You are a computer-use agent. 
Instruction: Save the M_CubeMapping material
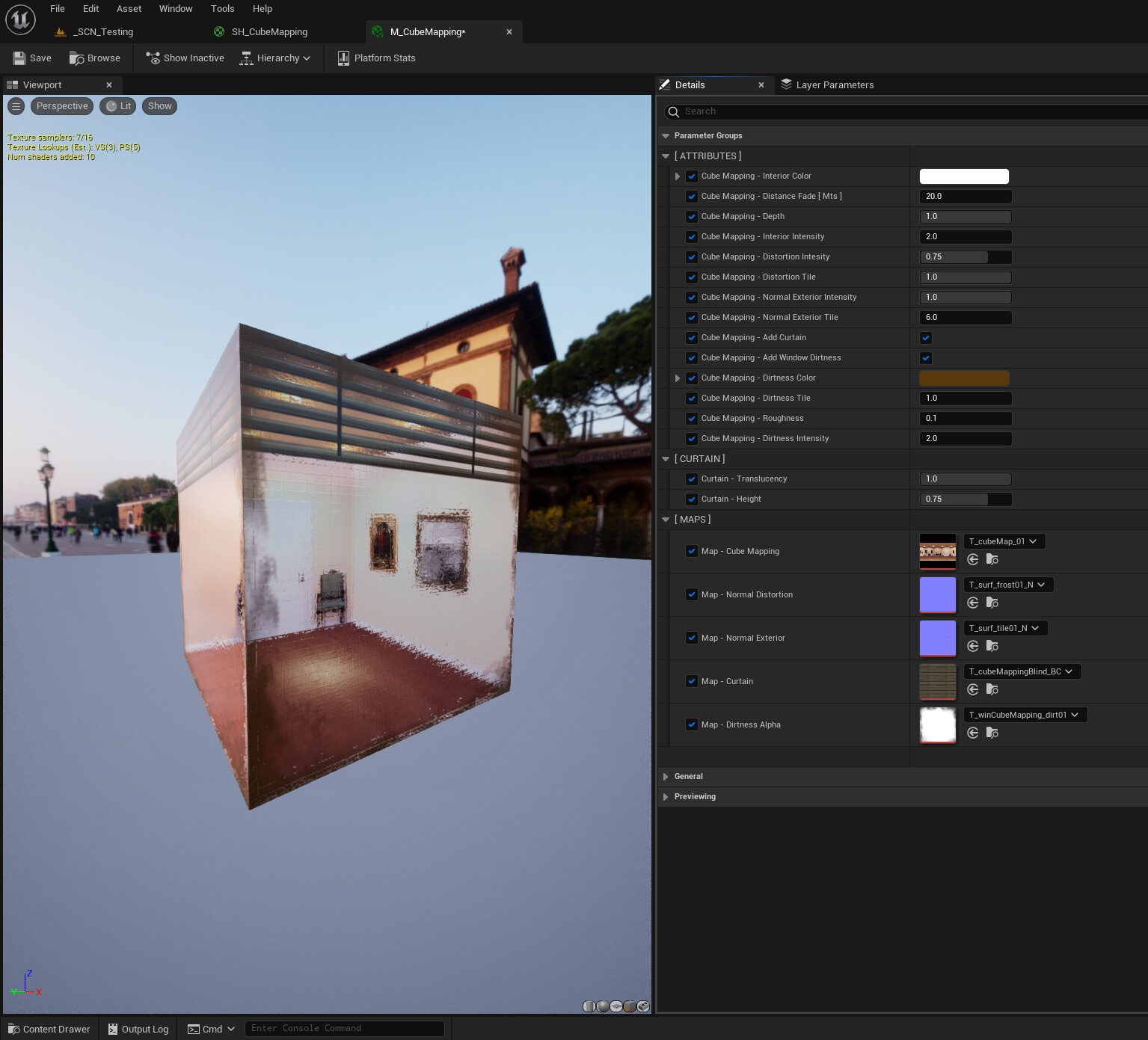pyautogui.click(x=31, y=58)
